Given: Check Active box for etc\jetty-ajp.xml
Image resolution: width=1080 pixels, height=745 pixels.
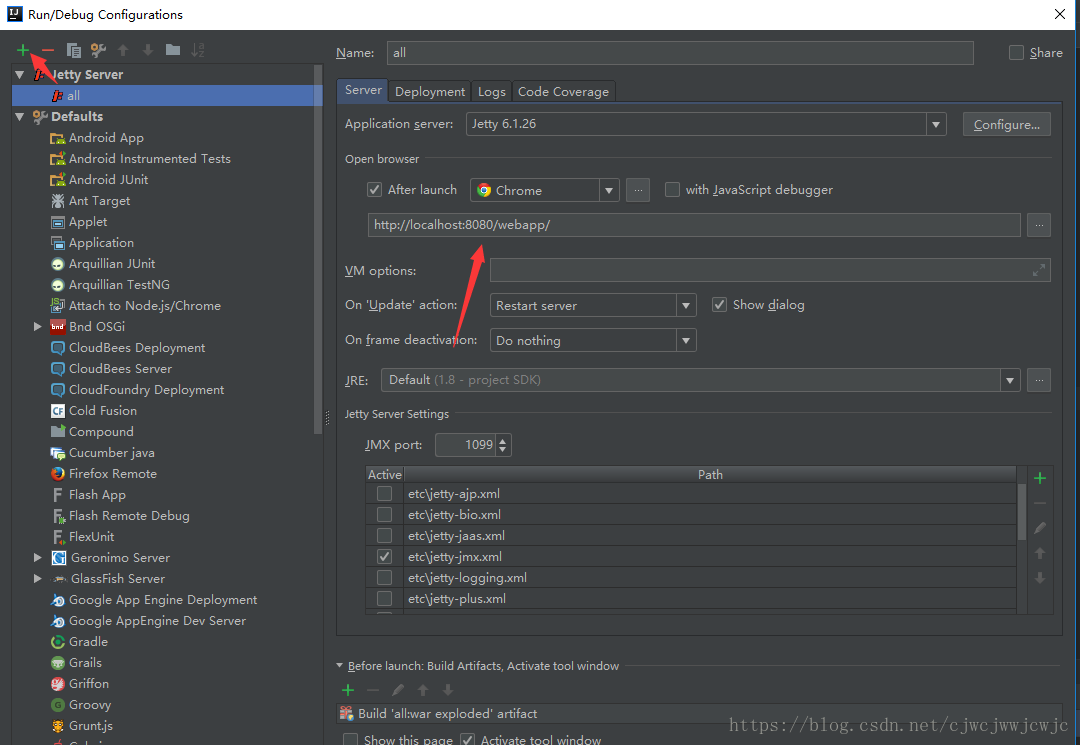Looking at the screenshot, I should point(384,494).
